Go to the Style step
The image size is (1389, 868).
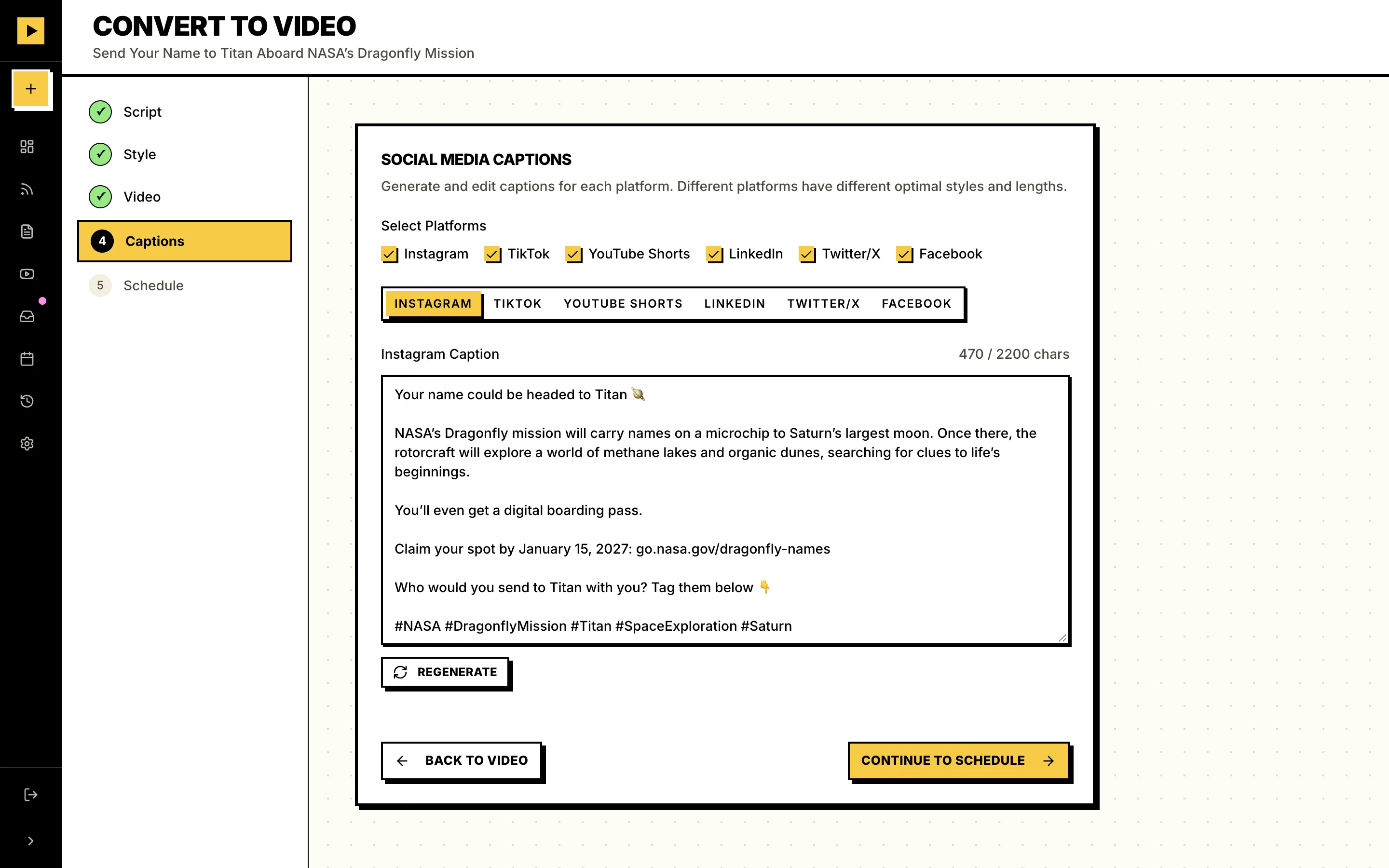click(184, 154)
